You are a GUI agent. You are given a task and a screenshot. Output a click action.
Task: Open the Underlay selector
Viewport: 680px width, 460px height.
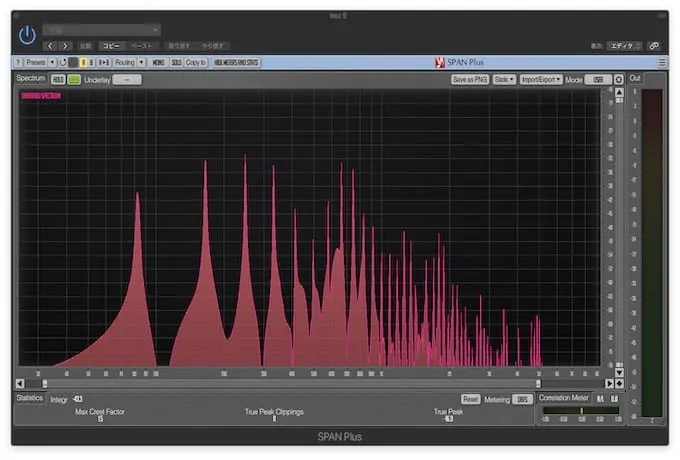[x=127, y=80]
